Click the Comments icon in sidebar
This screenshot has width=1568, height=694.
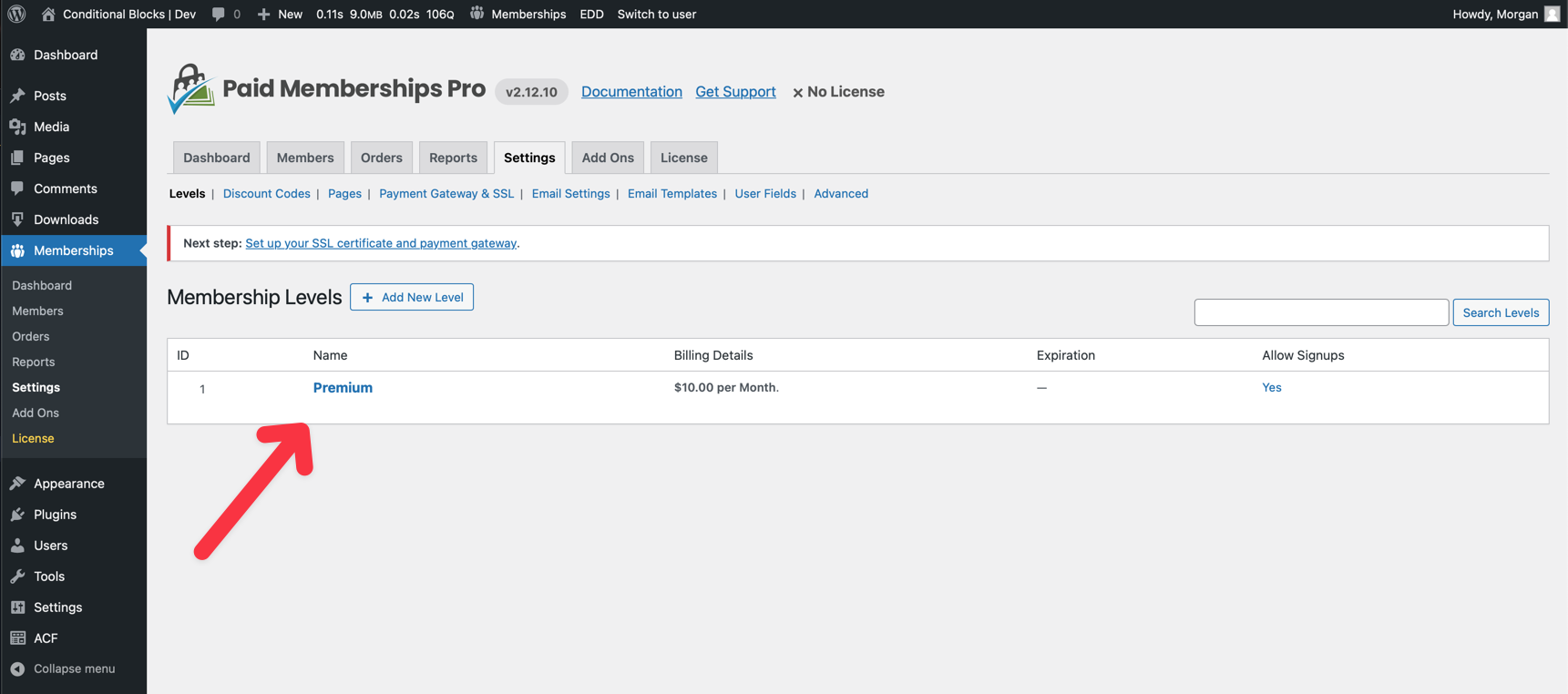17,189
